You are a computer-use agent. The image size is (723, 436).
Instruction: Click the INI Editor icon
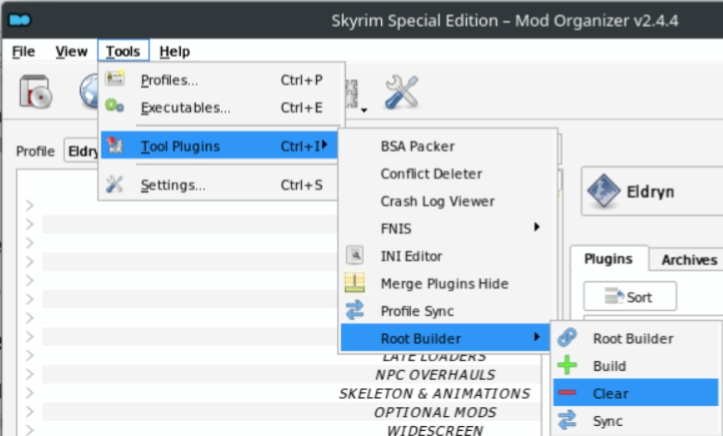(355, 255)
